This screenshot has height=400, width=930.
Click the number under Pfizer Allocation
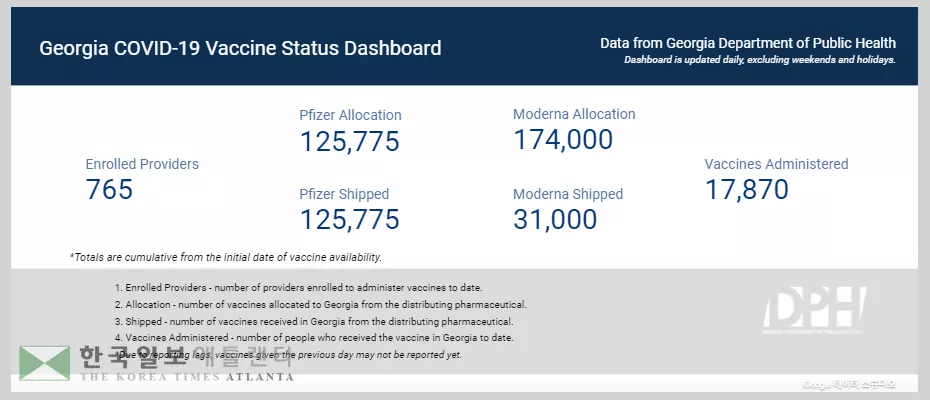[x=349, y=141]
